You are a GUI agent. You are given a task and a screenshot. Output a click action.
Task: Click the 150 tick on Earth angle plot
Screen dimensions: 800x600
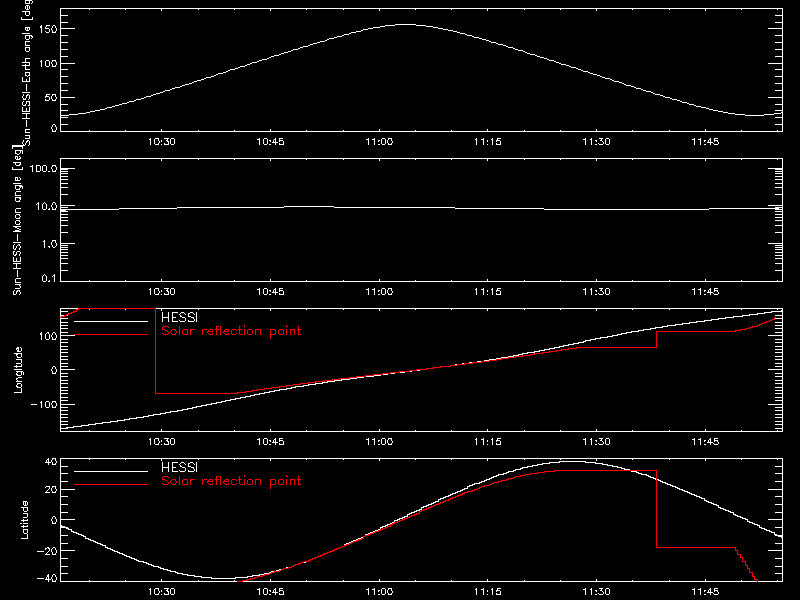pos(47,29)
